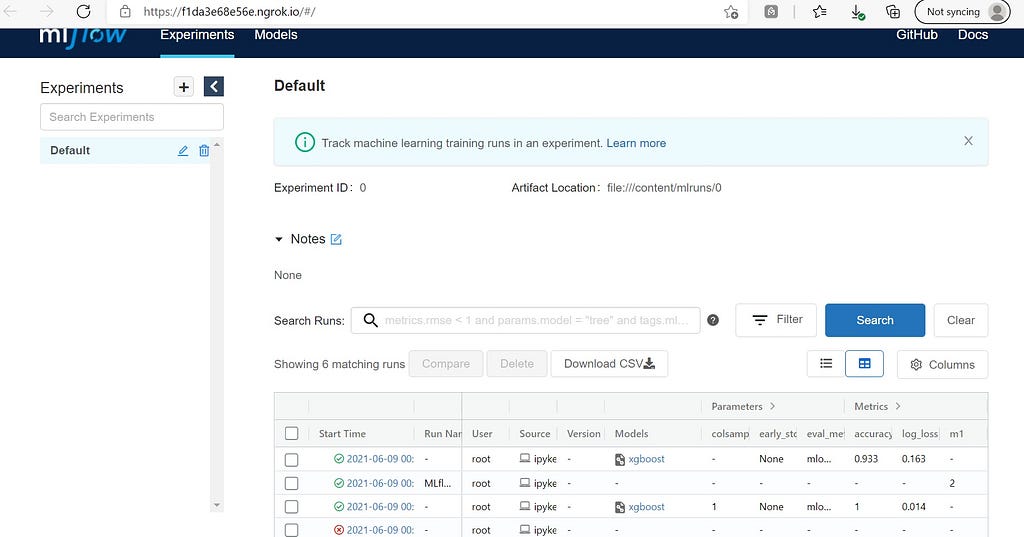
Task: Collapse experiments sidebar chevron button
Action: [x=214, y=86]
